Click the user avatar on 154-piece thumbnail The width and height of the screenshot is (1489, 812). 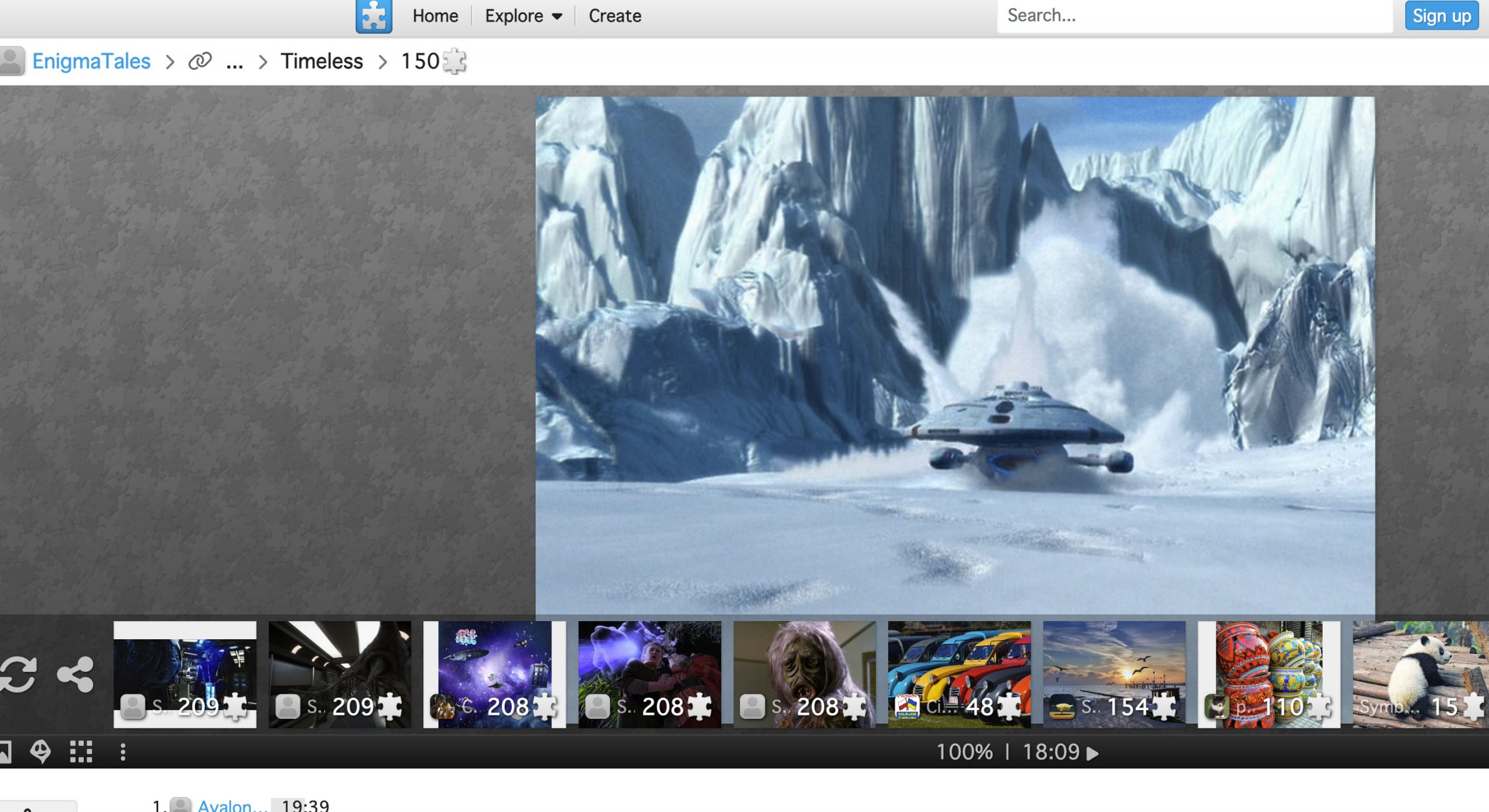pos(1062,707)
